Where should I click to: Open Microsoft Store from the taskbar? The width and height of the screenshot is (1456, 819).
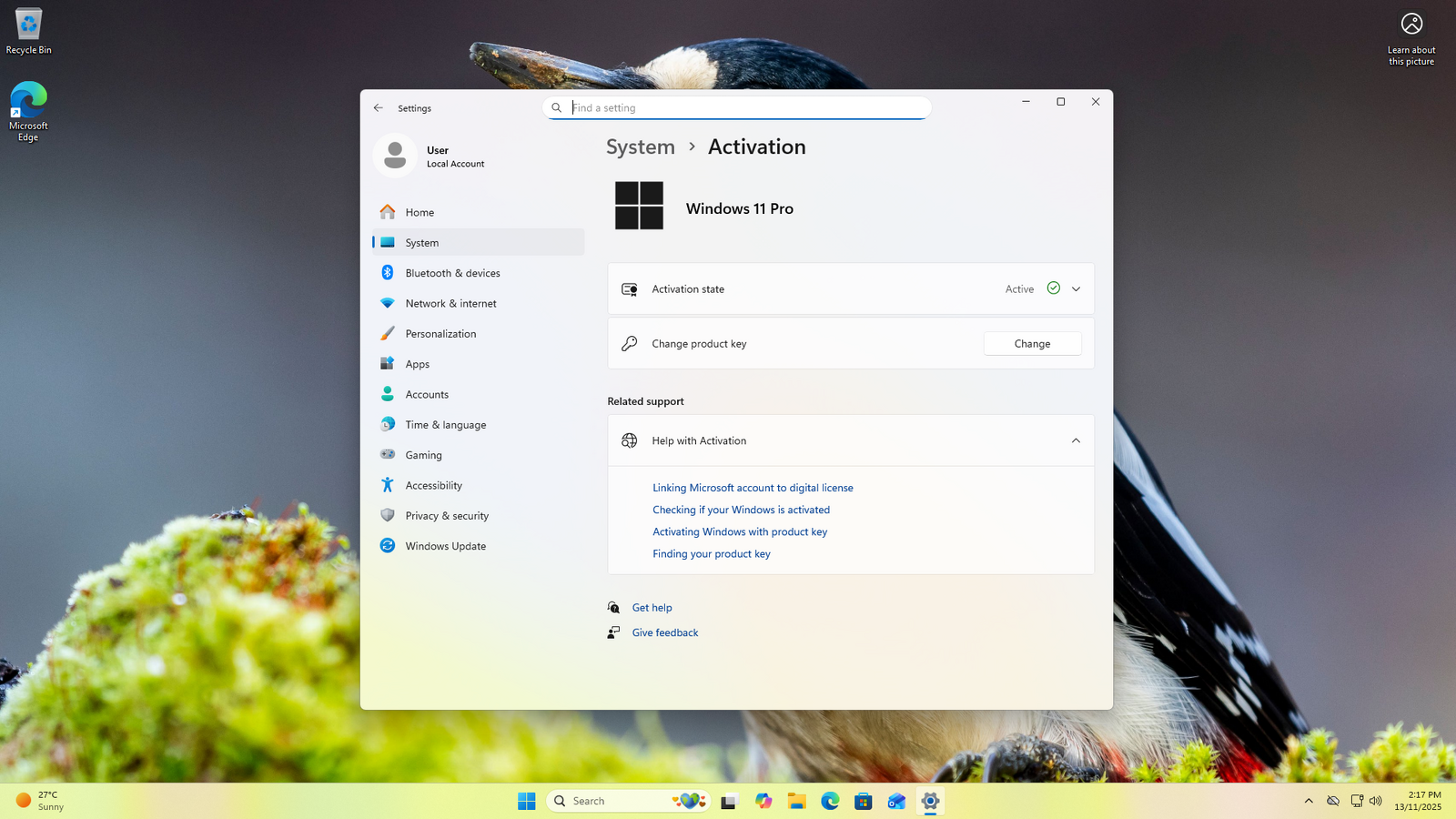(x=863, y=801)
